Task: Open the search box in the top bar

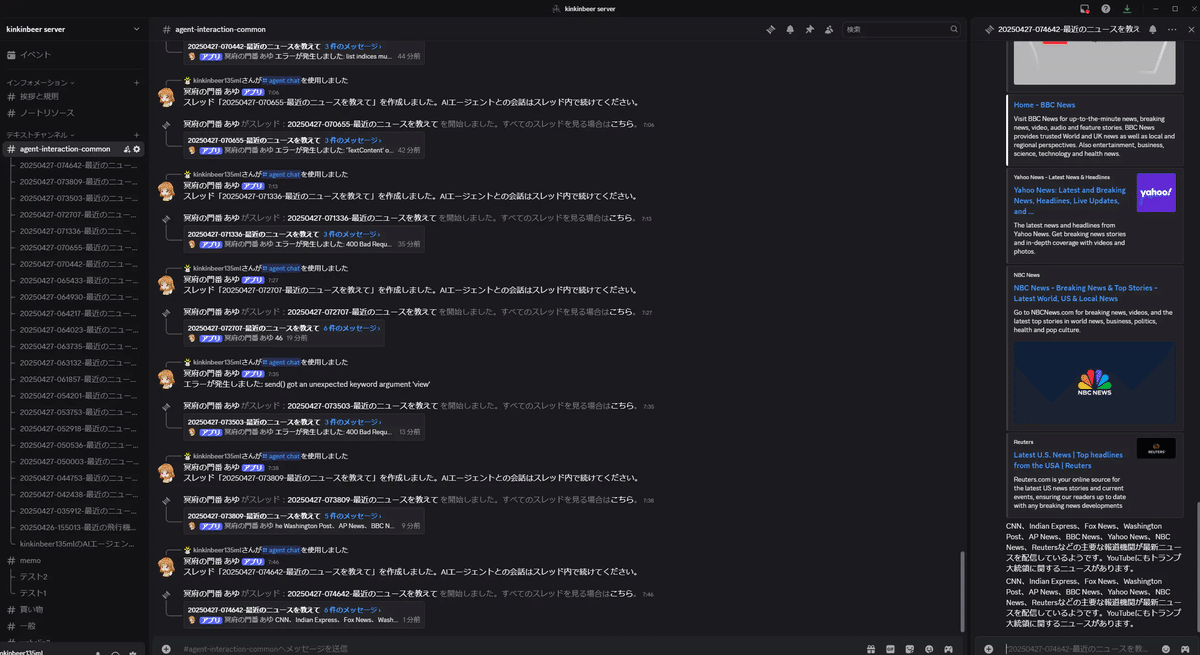Action: tap(900, 30)
